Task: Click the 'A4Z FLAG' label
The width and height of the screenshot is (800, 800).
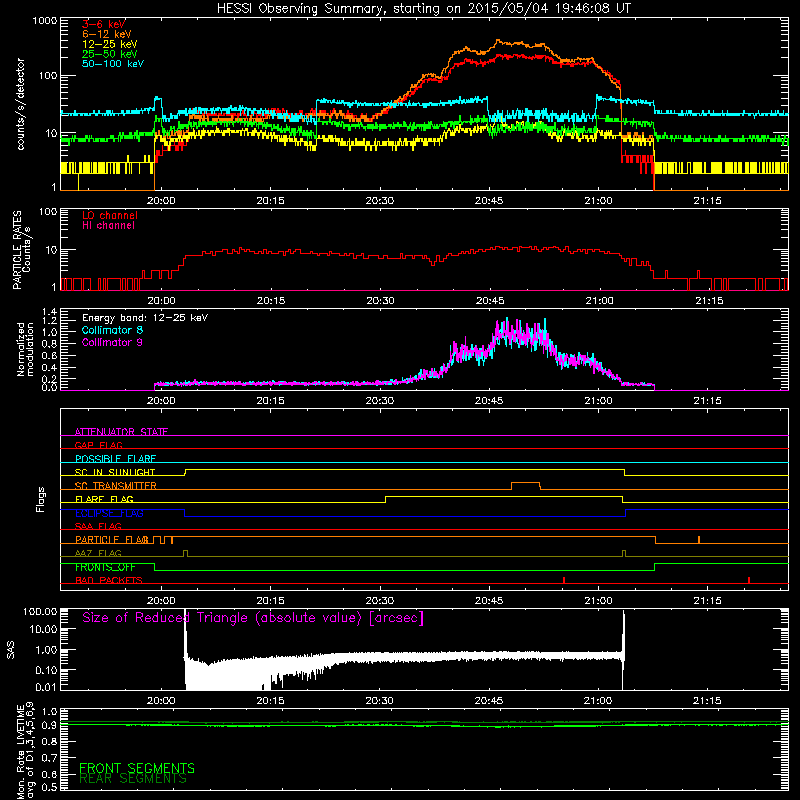Action: point(98,553)
